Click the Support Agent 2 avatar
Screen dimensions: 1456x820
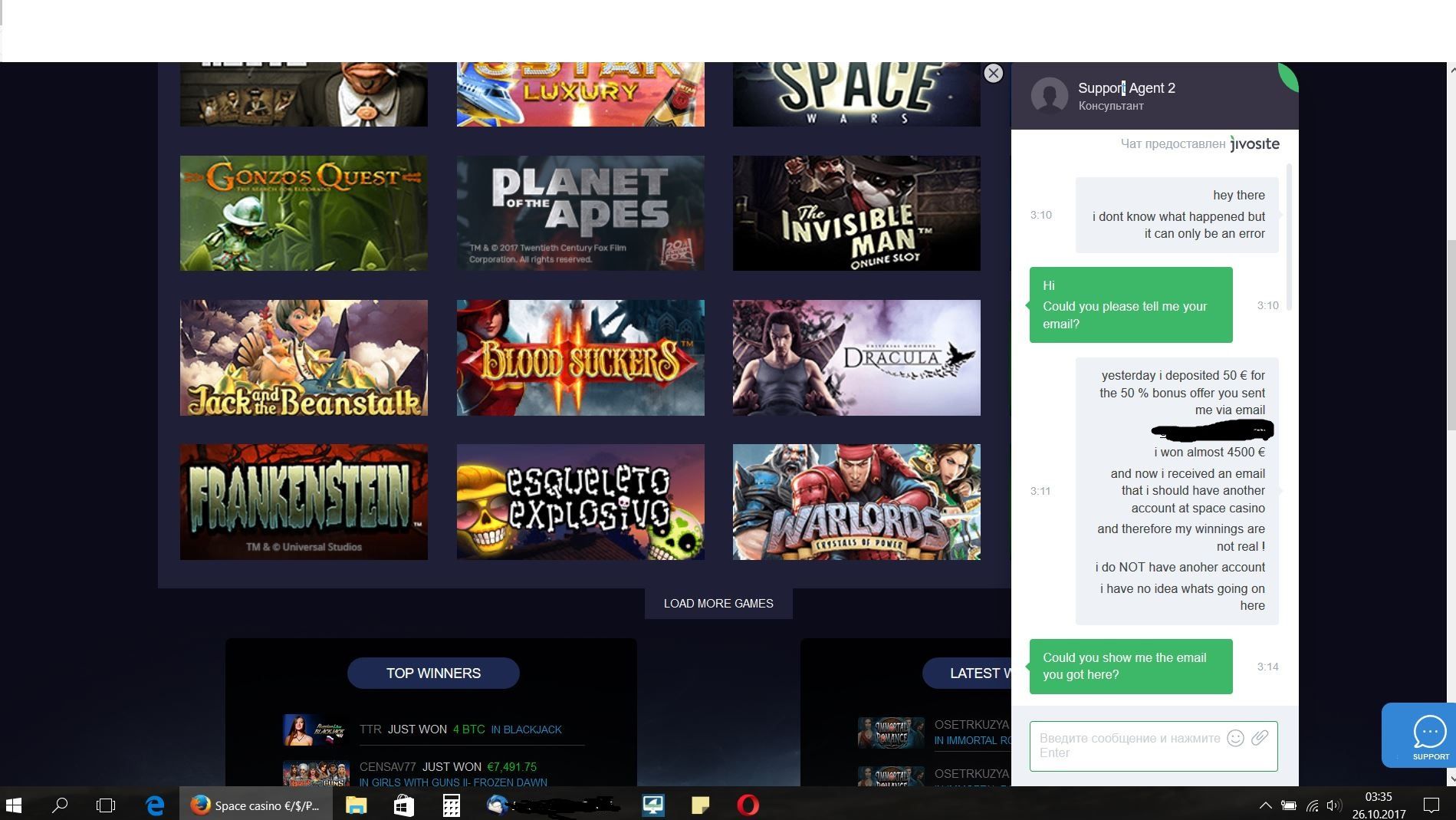pyautogui.click(x=1050, y=96)
